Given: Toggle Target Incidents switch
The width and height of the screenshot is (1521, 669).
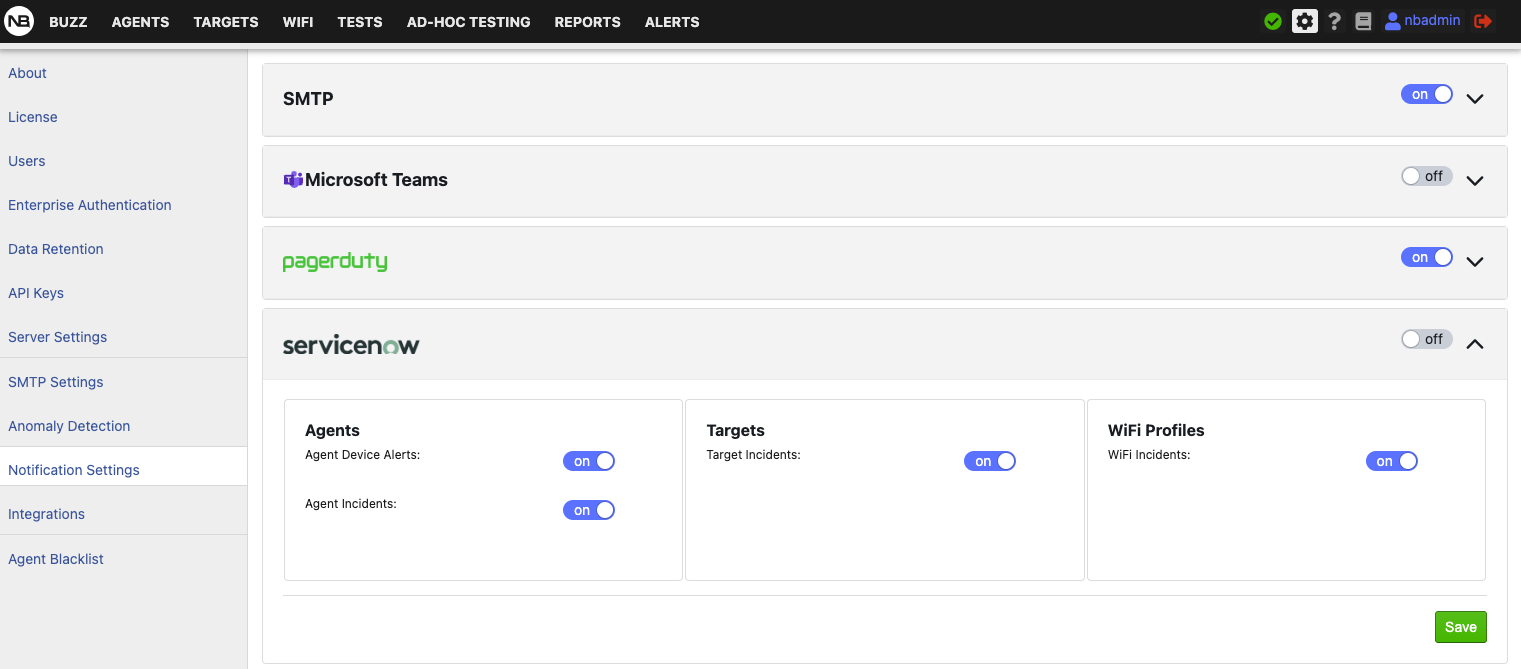Looking at the screenshot, I should pyautogui.click(x=990, y=461).
